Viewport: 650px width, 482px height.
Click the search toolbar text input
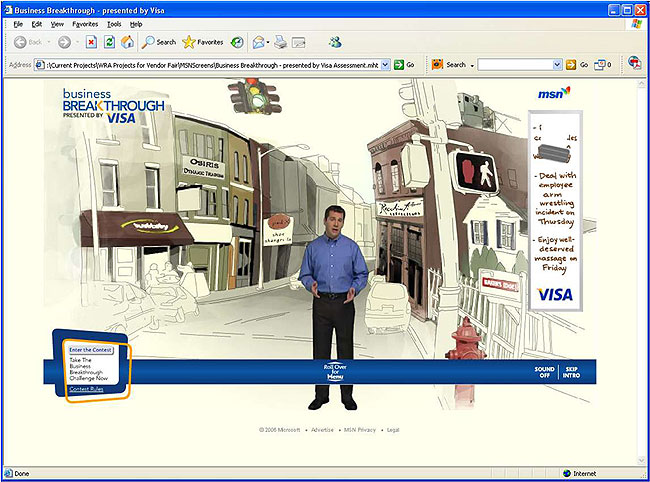tap(515, 65)
